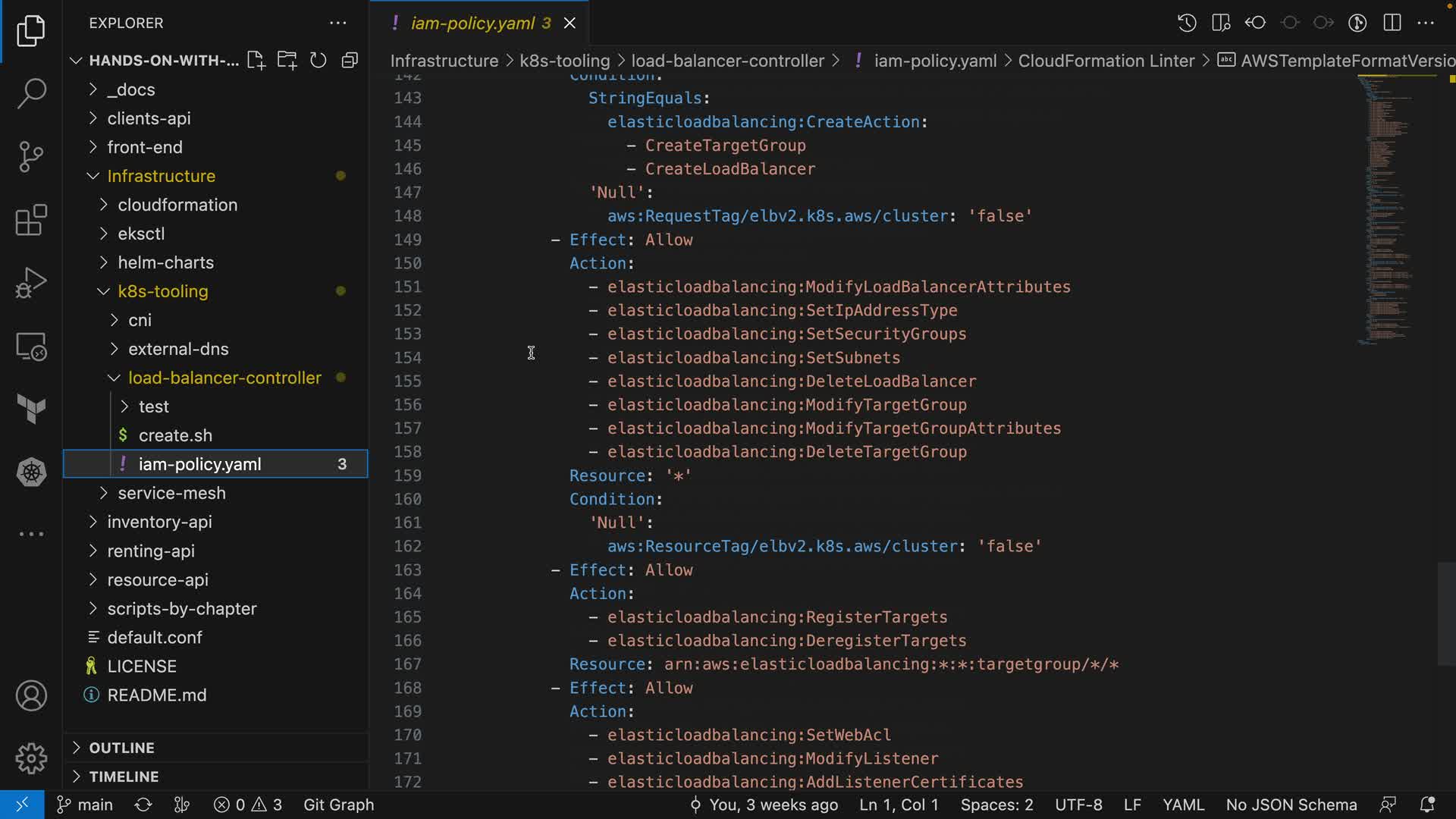
Task: Expand the cloudformation folder
Action: tap(177, 205)
